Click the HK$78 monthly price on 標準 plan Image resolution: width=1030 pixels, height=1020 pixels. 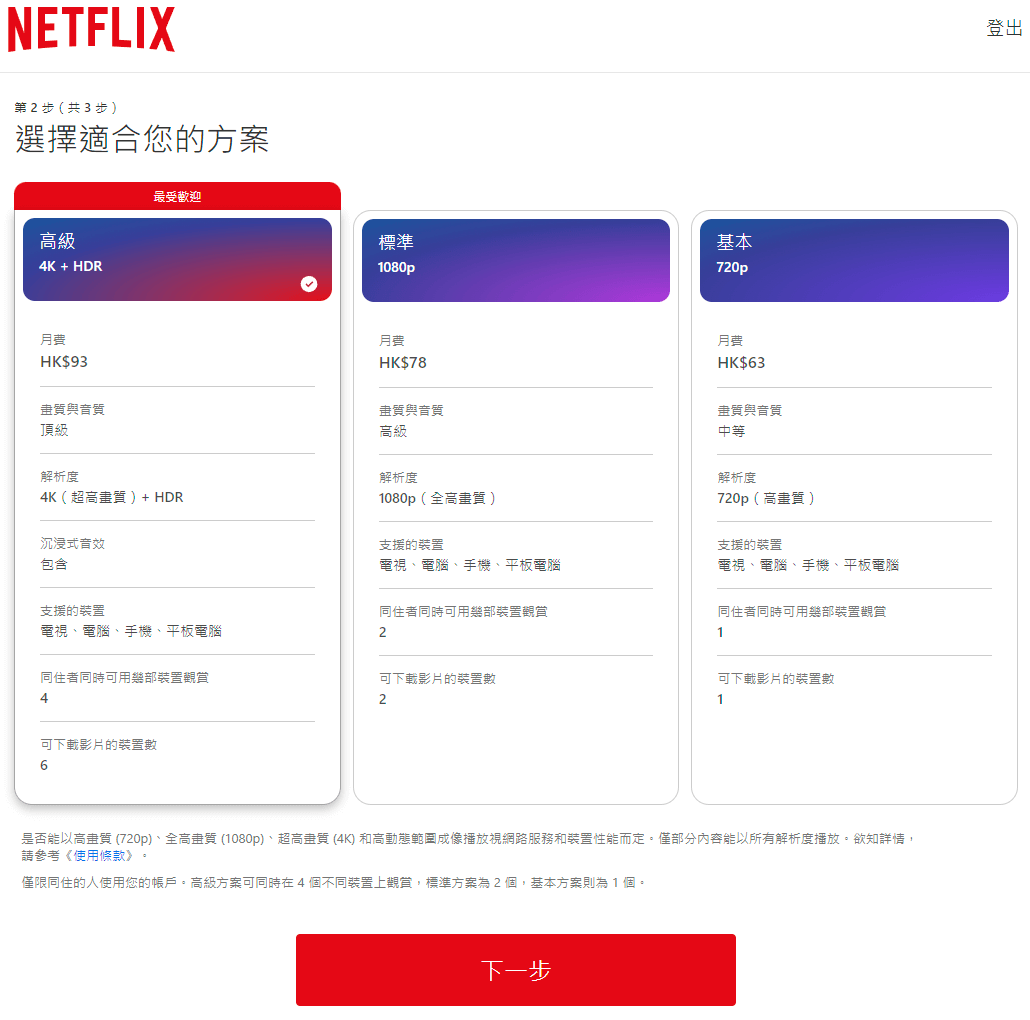400,362
